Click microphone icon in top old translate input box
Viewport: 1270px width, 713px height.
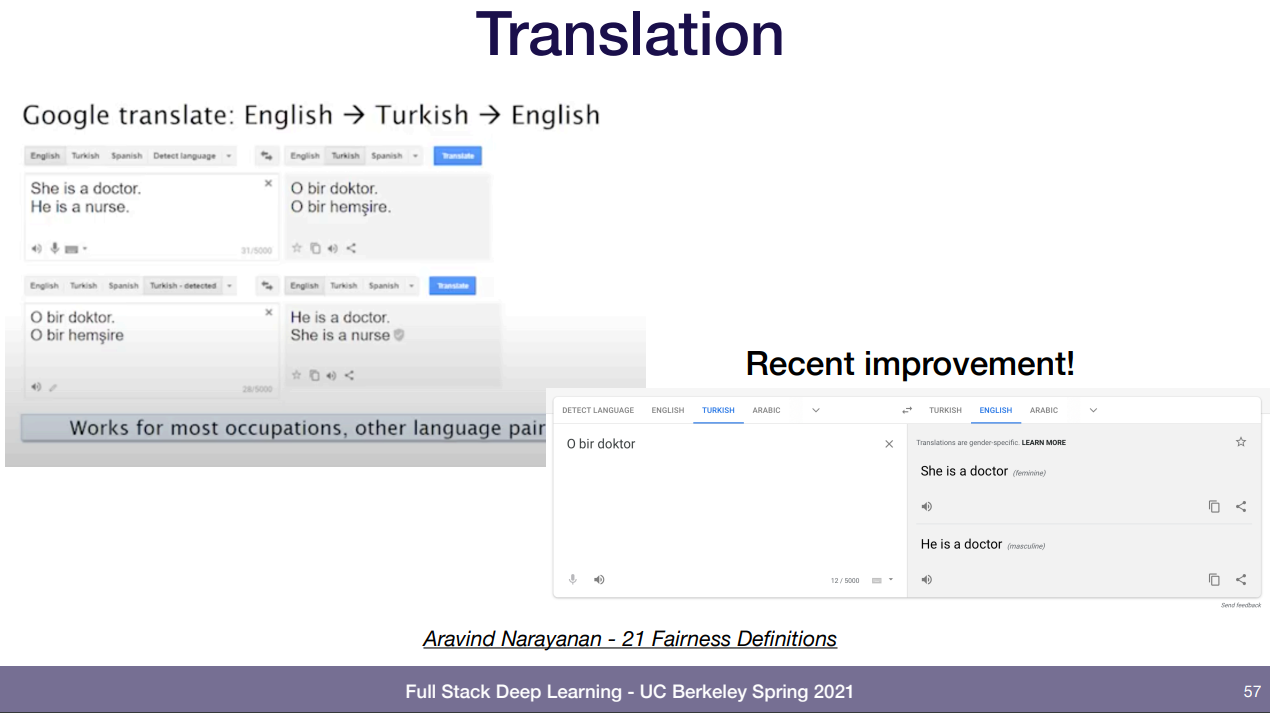55,248
